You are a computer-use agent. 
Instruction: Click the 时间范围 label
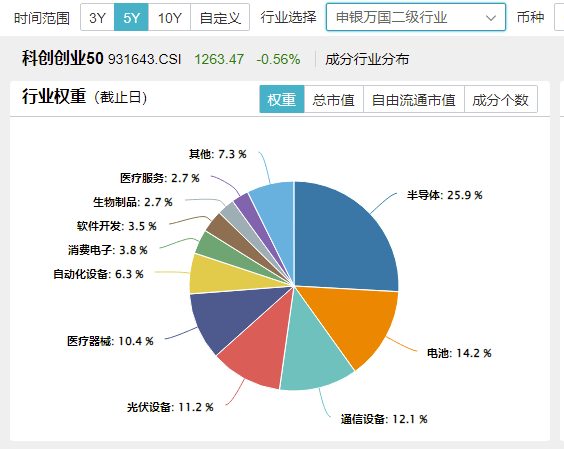pyautogui.click(x=42, y=18)
